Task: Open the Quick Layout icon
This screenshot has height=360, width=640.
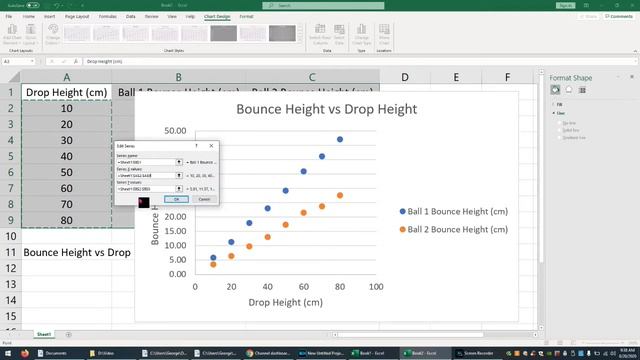Action: click(x=31, y=30)
